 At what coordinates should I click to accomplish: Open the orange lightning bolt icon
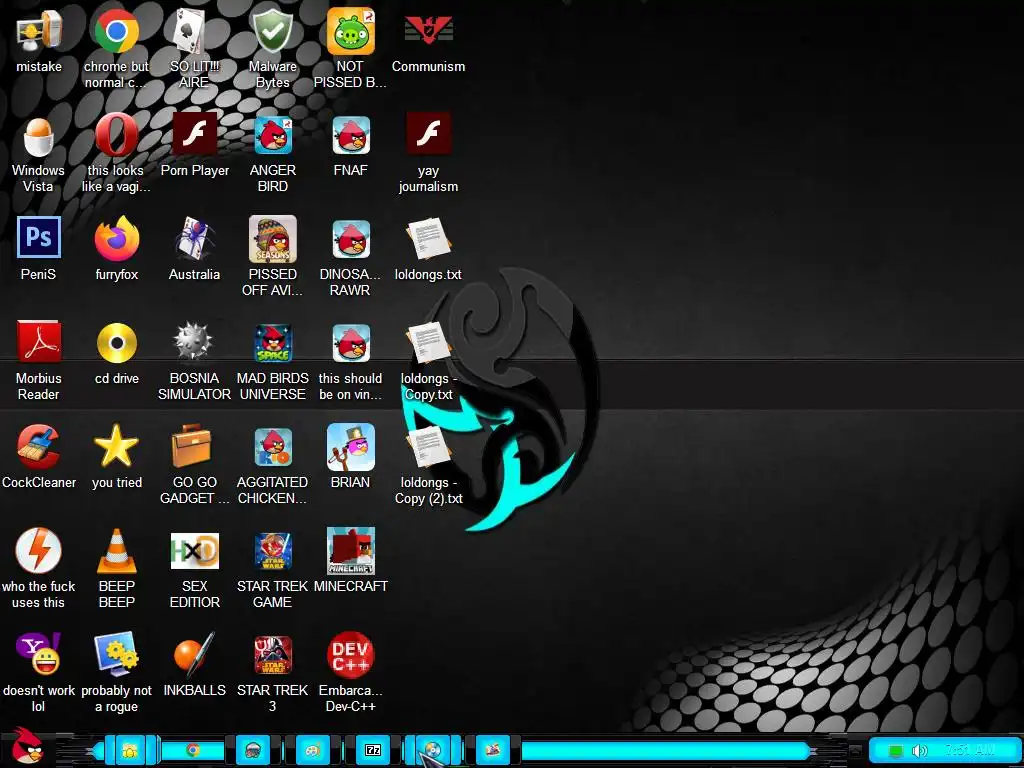pyautogui.click(x=39, y=551)
